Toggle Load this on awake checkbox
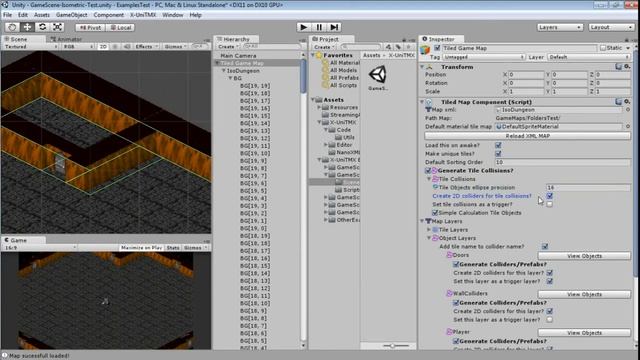 [x=498, y=145]
